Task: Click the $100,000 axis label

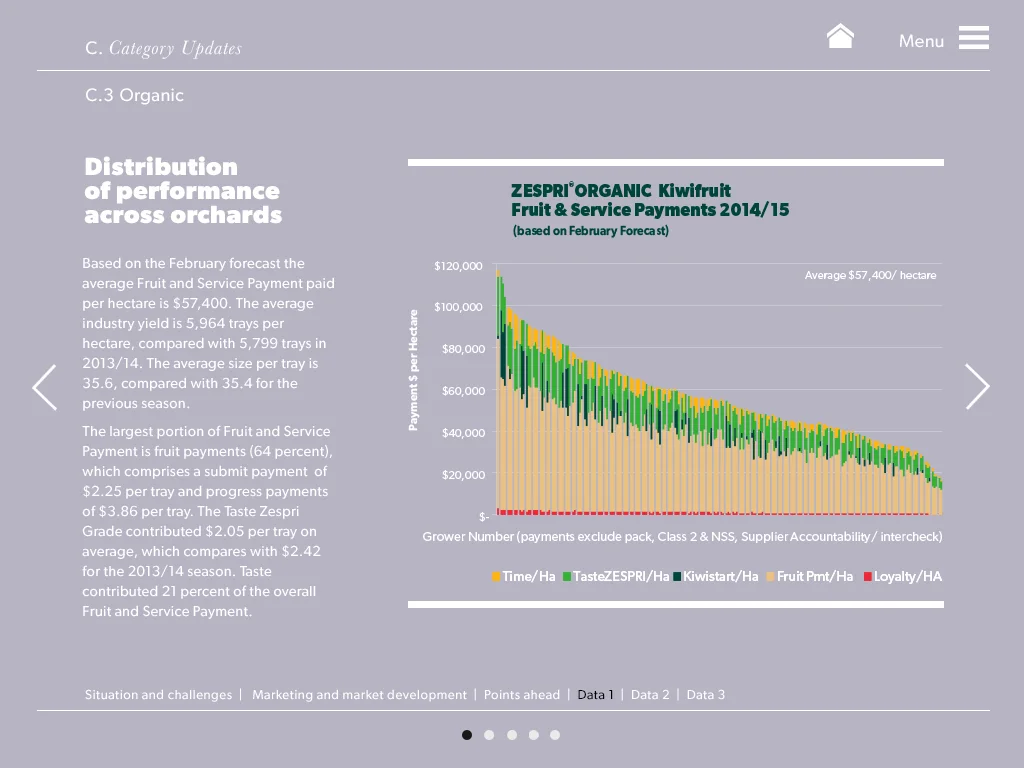Action: (x=458, y=307)
